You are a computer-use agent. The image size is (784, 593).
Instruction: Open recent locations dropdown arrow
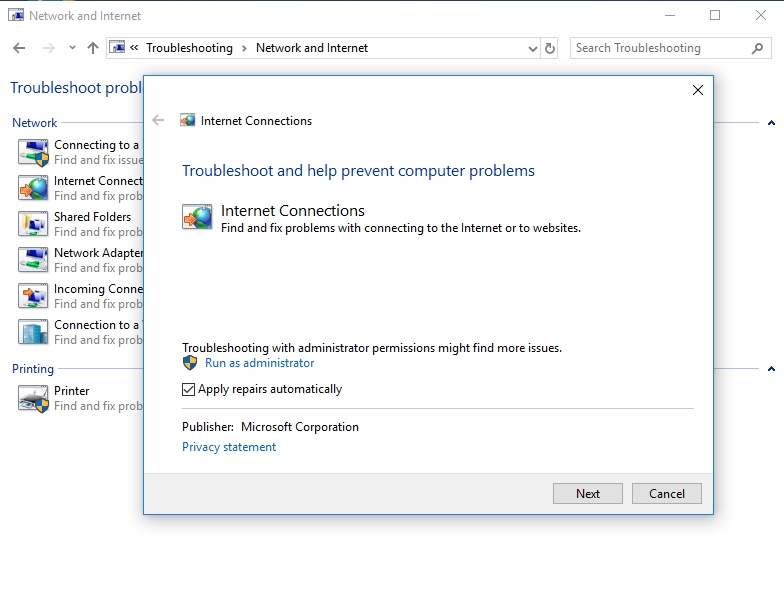72,48
